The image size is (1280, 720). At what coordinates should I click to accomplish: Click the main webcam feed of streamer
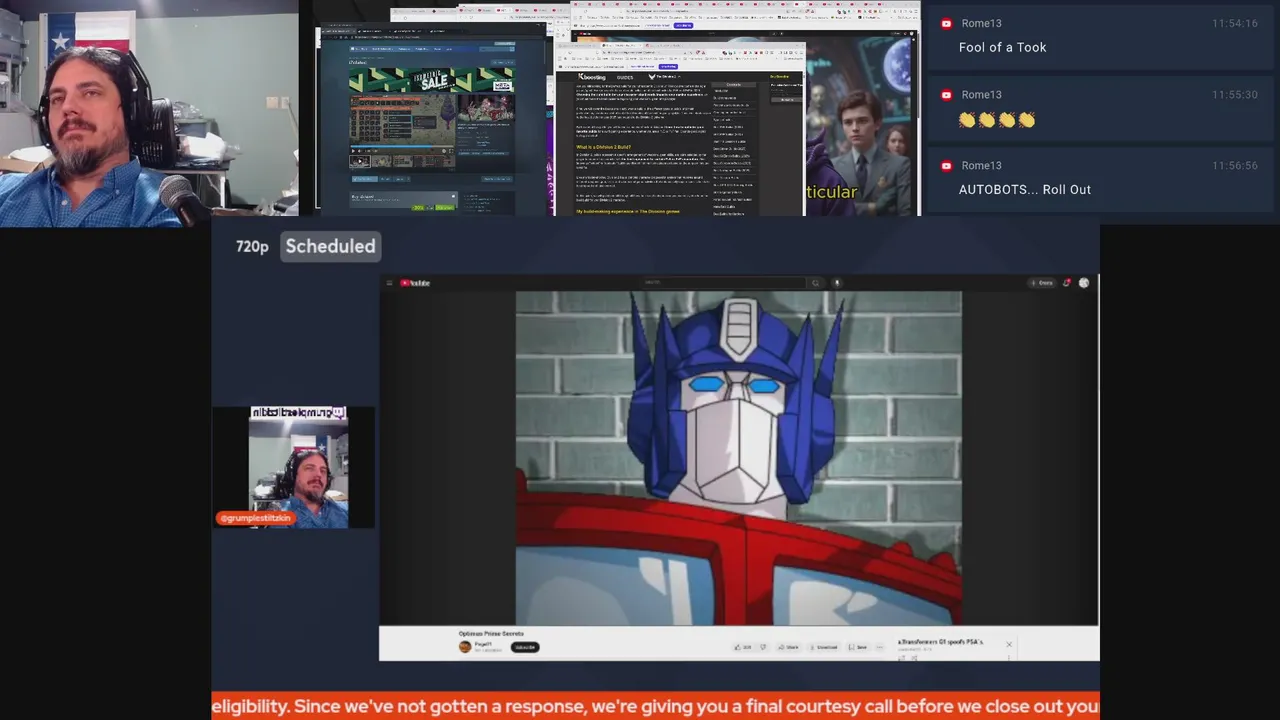click(x=149, y=113)
